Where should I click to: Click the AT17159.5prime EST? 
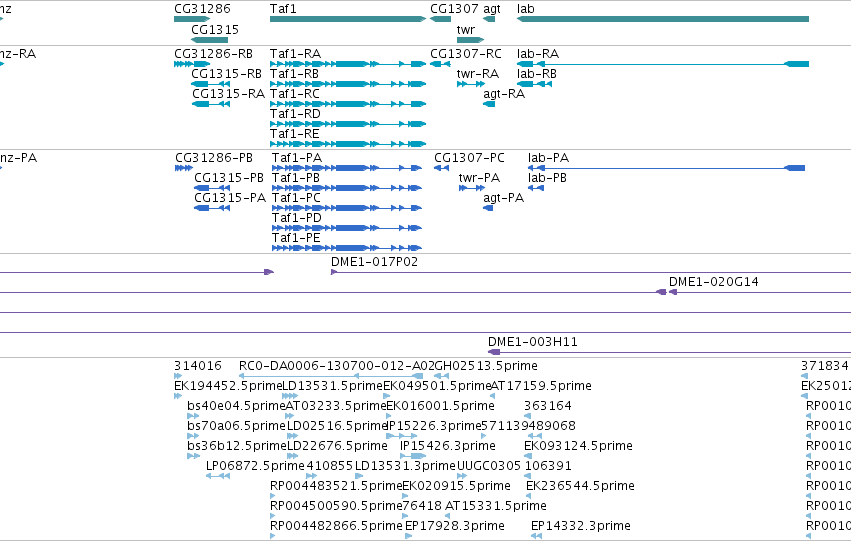pyautogui.click(x=493, y=396)
